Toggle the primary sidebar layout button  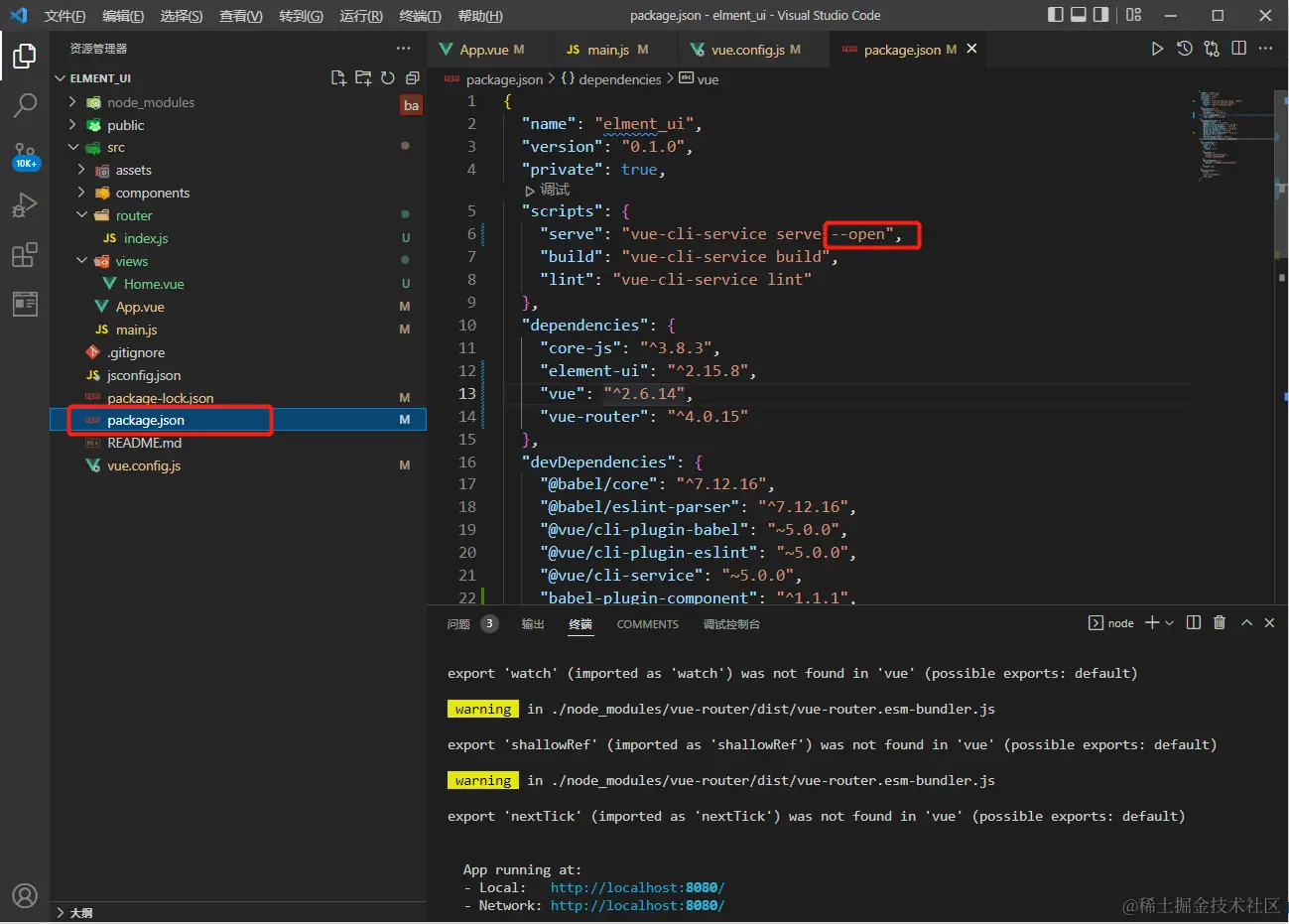[1056, 15]
